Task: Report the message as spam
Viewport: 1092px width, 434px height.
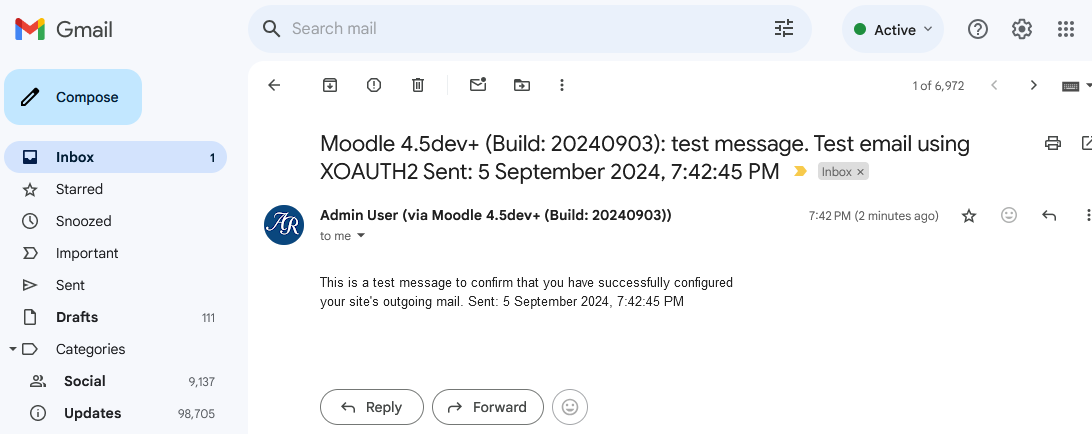Action: click(374, 85)
